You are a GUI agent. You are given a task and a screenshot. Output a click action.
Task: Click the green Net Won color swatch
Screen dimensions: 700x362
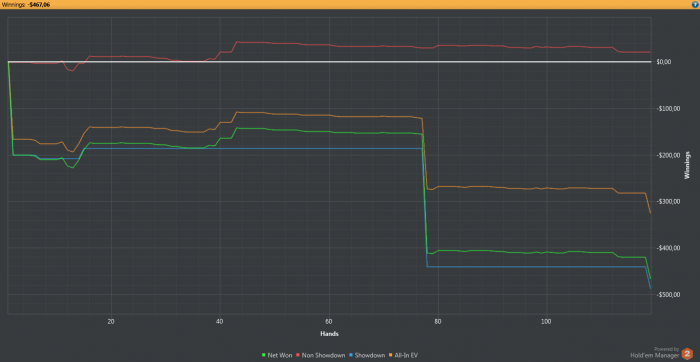tap(263, 355)
